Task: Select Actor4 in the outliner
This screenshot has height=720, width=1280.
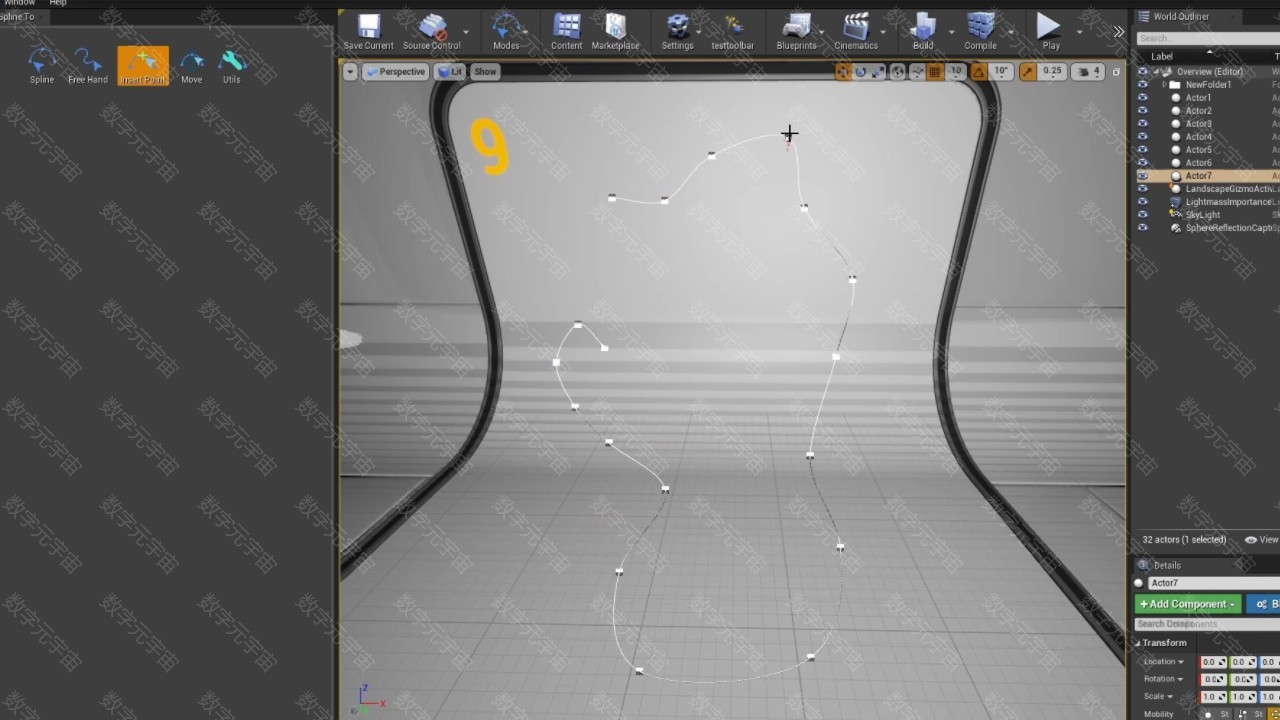Action: coord(1198,137)
